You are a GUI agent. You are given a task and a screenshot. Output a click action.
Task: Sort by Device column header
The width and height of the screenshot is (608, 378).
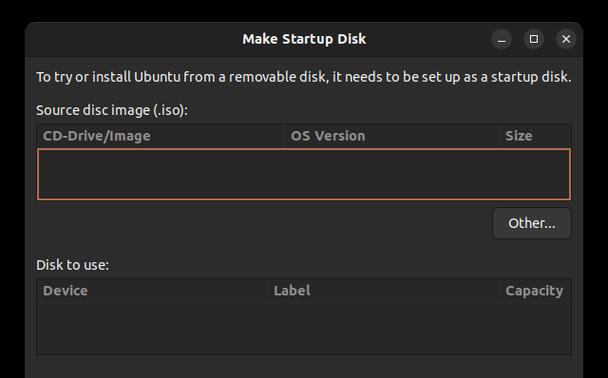tap(153, 291)
